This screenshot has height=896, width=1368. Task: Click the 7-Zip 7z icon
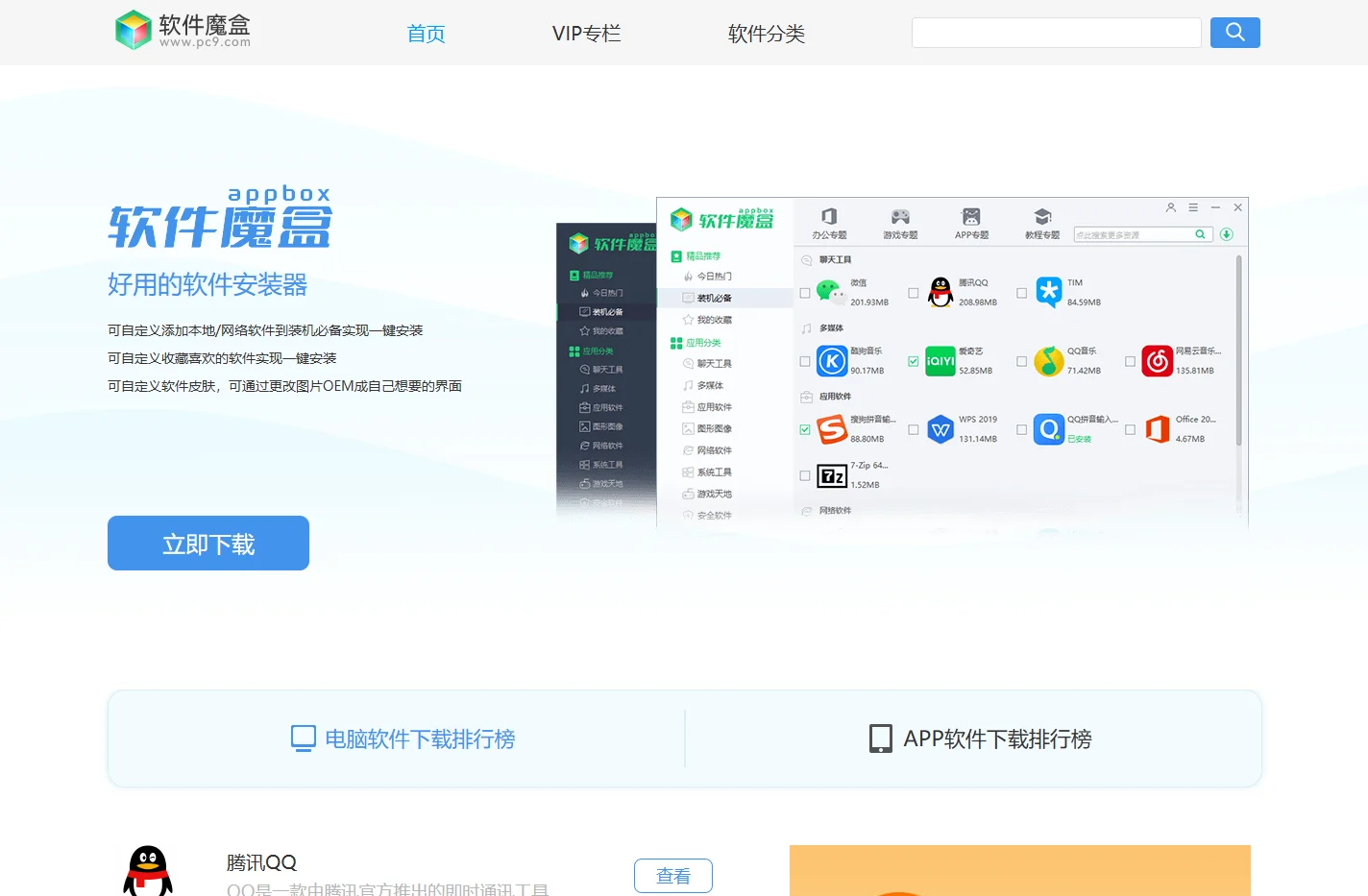832,475
